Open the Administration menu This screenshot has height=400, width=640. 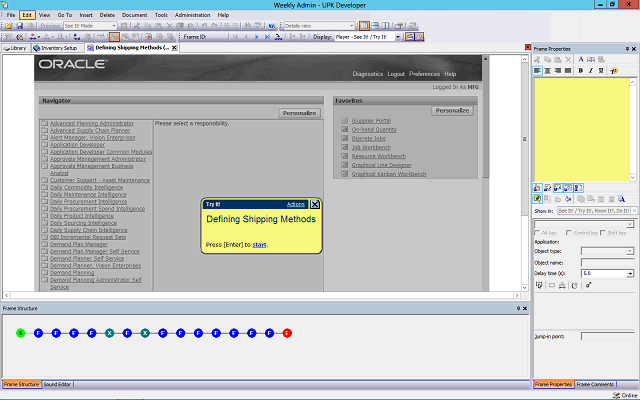point(192,15)
